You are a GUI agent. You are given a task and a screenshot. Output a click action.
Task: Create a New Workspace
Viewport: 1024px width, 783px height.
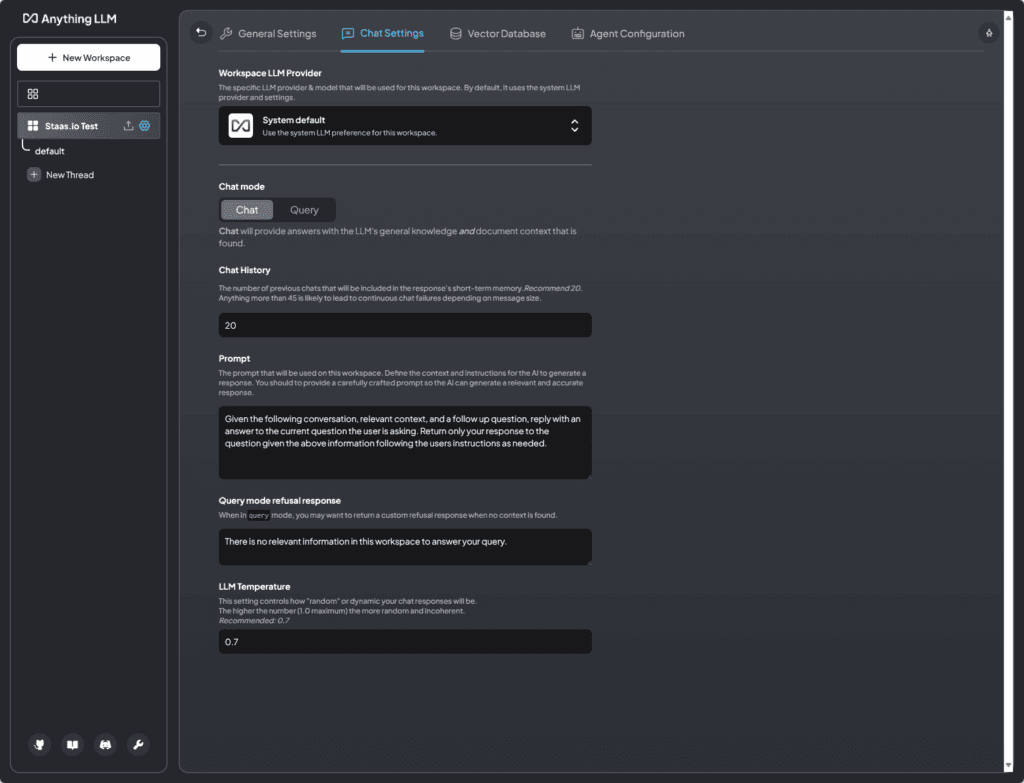[x=88, y=57]
